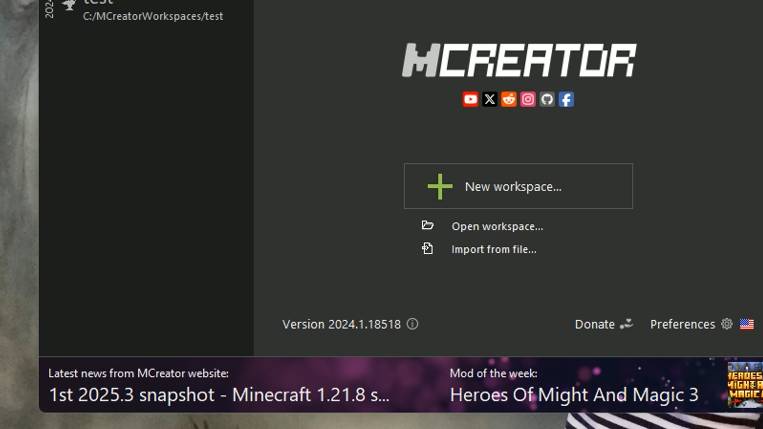Open the Reddit social icon

click(x=509, y=99)
